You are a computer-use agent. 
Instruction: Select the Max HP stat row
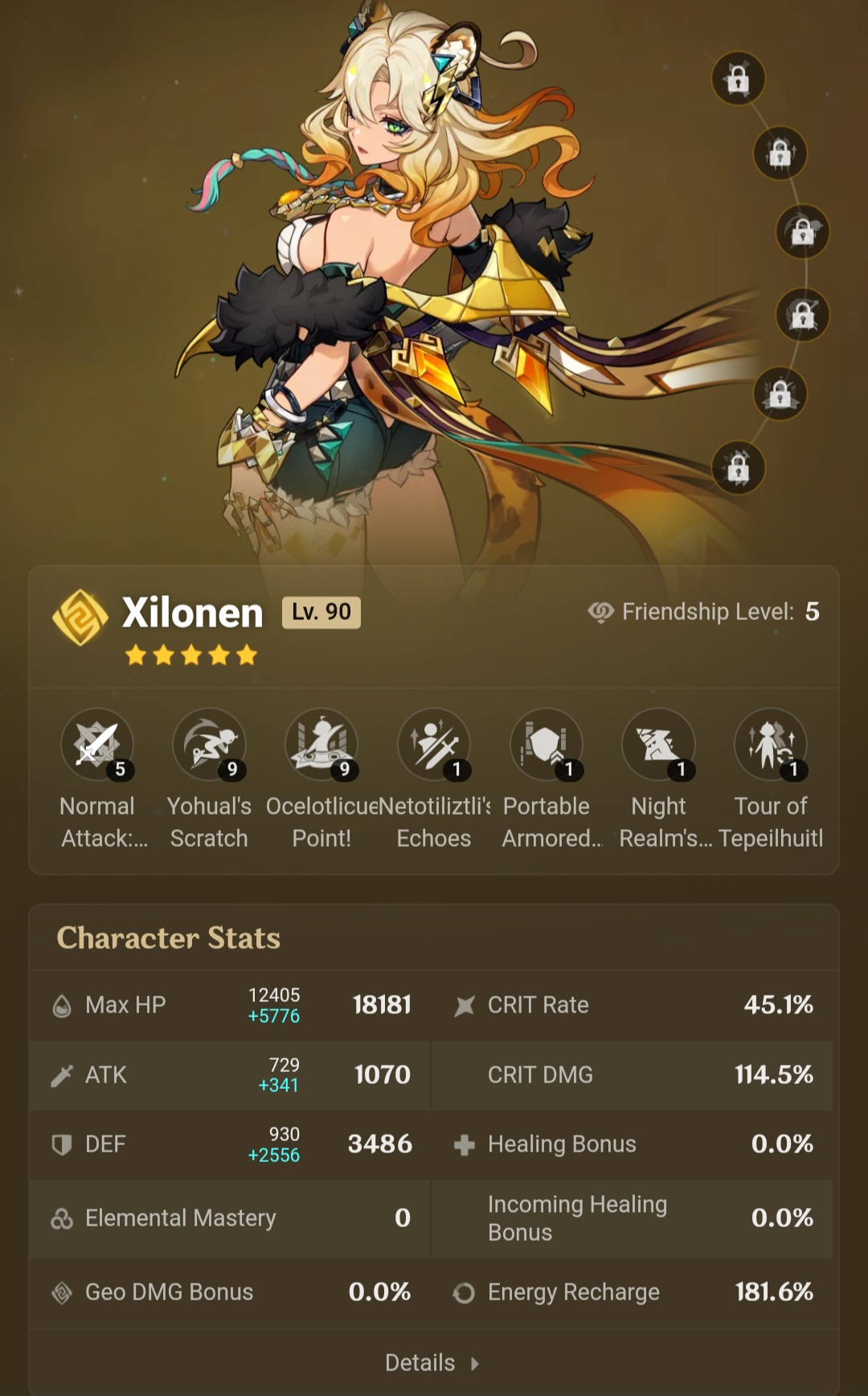(231, 1005)
